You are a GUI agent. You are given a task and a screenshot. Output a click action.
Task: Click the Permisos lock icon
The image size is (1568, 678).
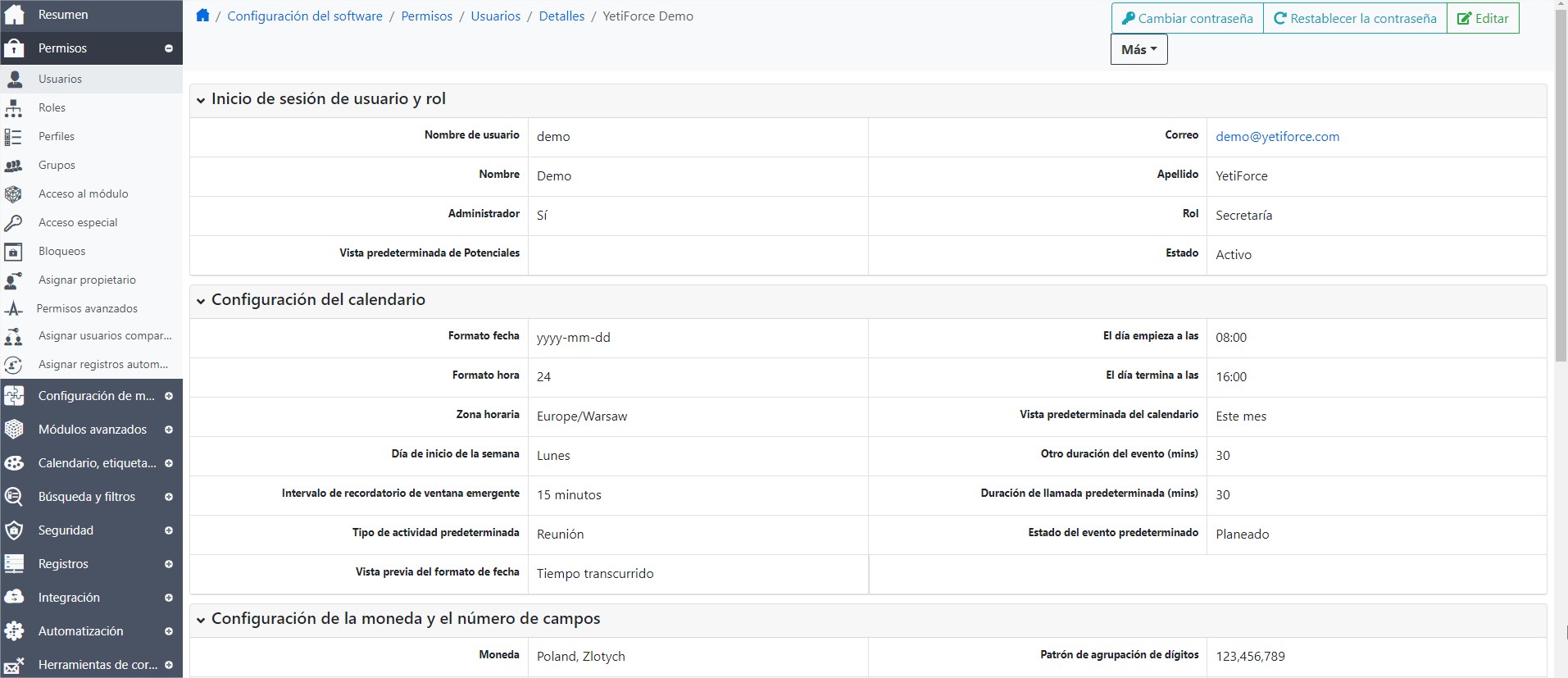point(14,48)
